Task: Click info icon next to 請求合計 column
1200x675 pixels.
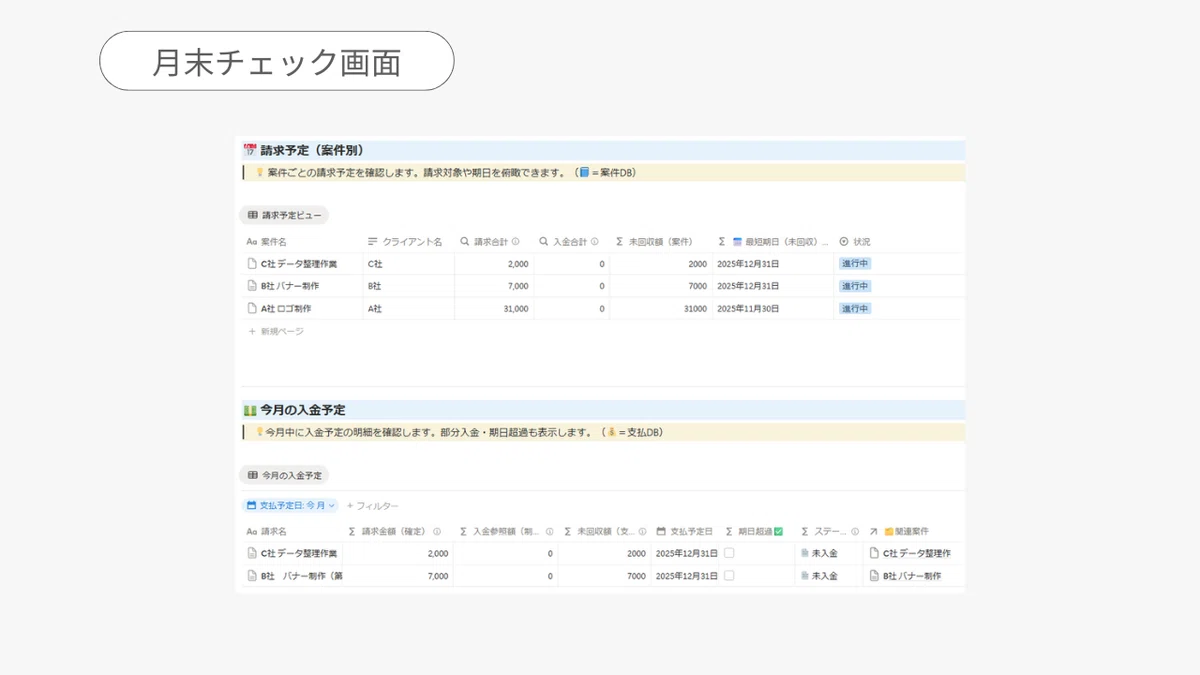Action: tap(516, 242)
